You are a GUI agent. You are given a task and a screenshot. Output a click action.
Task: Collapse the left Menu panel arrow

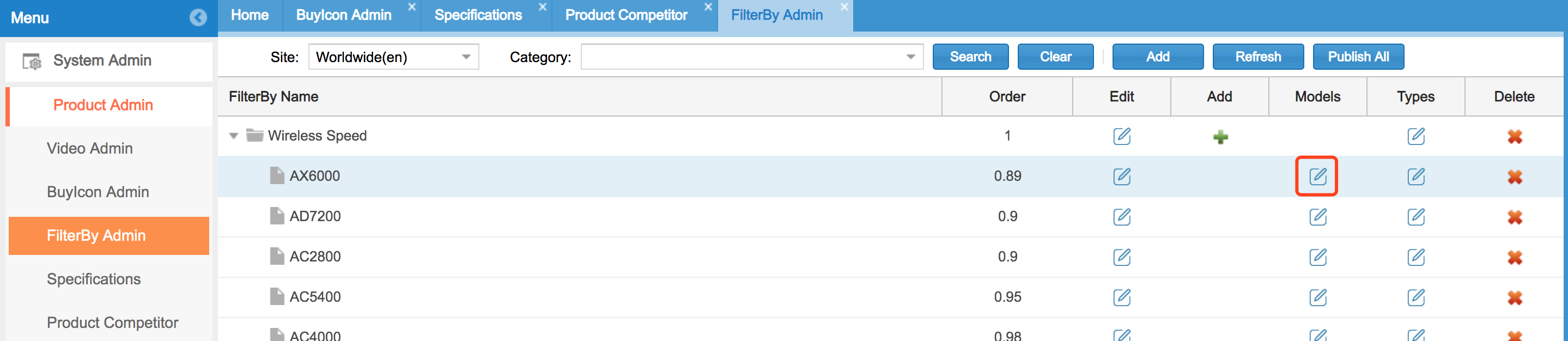click(x=198, y=17)
